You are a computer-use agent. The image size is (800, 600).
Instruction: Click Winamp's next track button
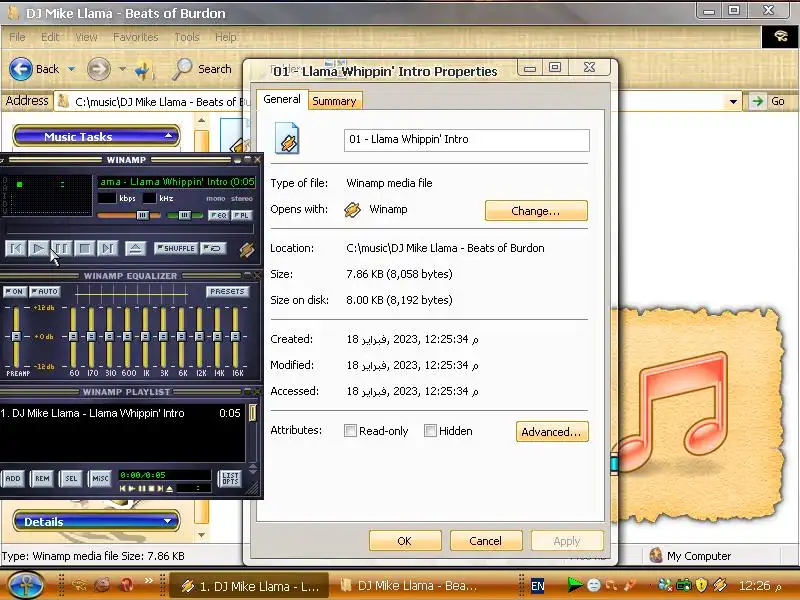pyautogui.click(x=107, y=248)
